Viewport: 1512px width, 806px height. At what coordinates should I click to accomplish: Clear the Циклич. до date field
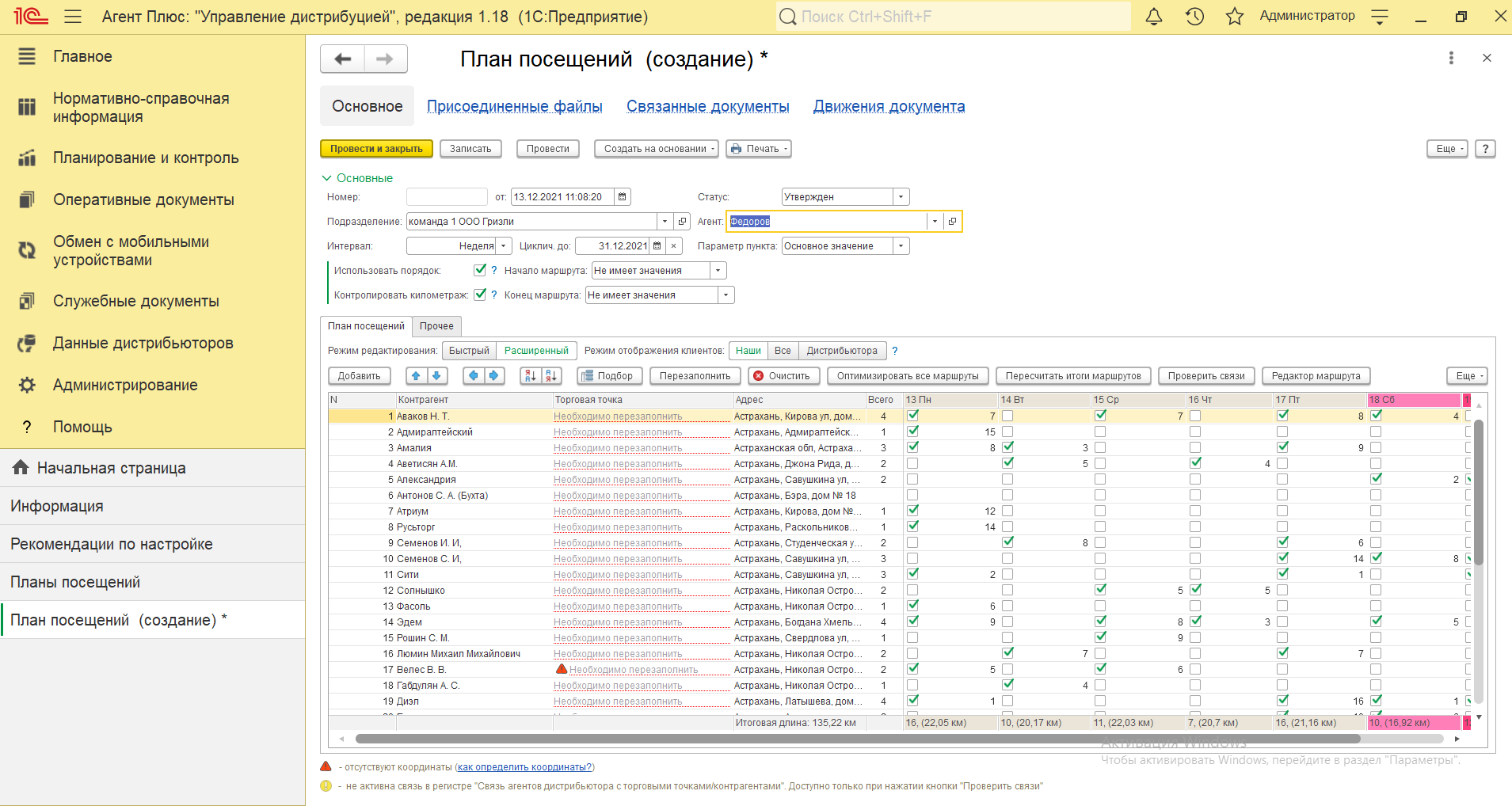(673, 246)
